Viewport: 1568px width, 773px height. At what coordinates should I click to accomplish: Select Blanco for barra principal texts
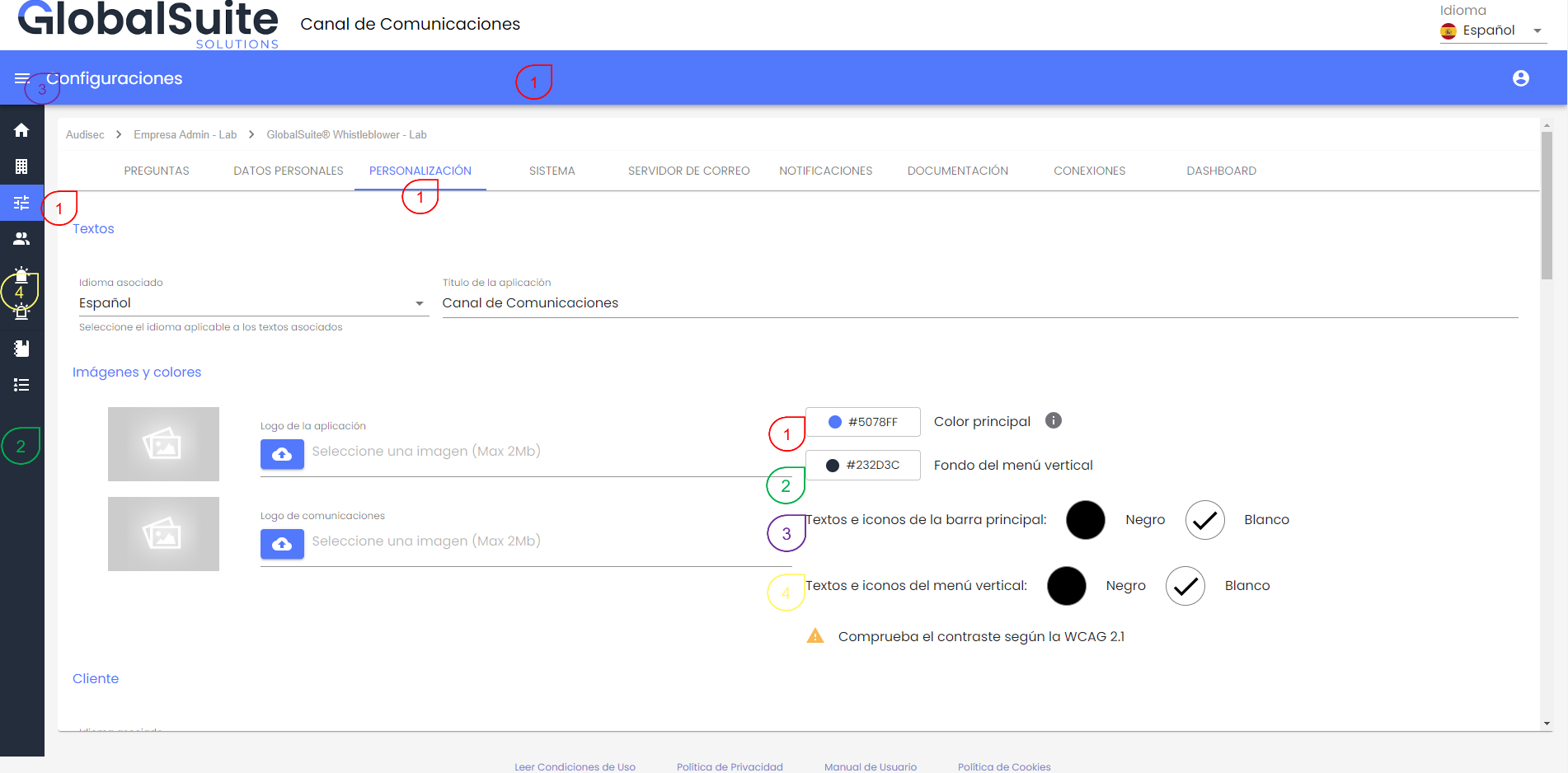1204,520
